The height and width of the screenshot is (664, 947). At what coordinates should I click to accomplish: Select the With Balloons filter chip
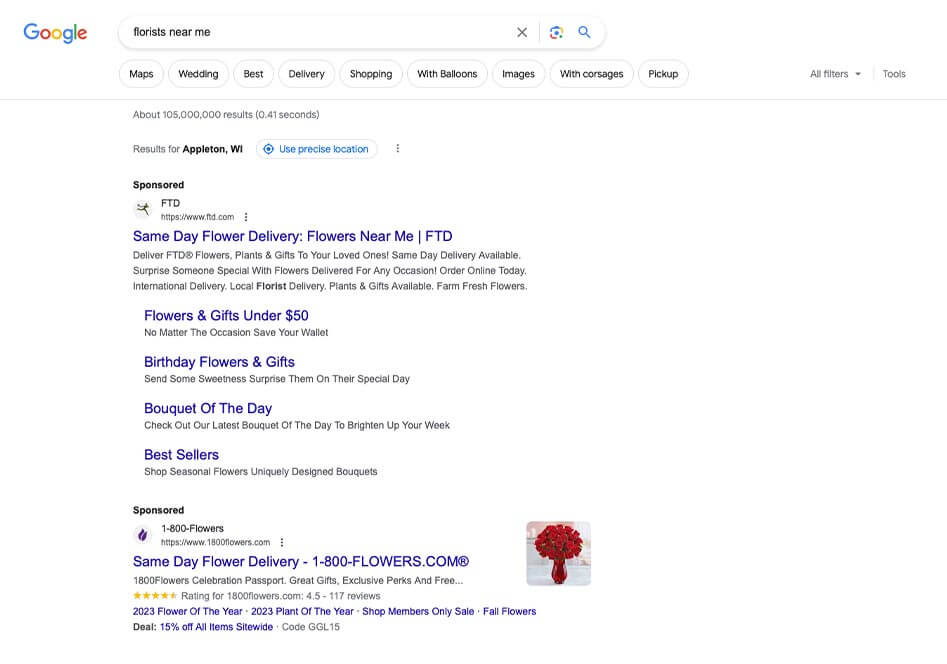447,74
